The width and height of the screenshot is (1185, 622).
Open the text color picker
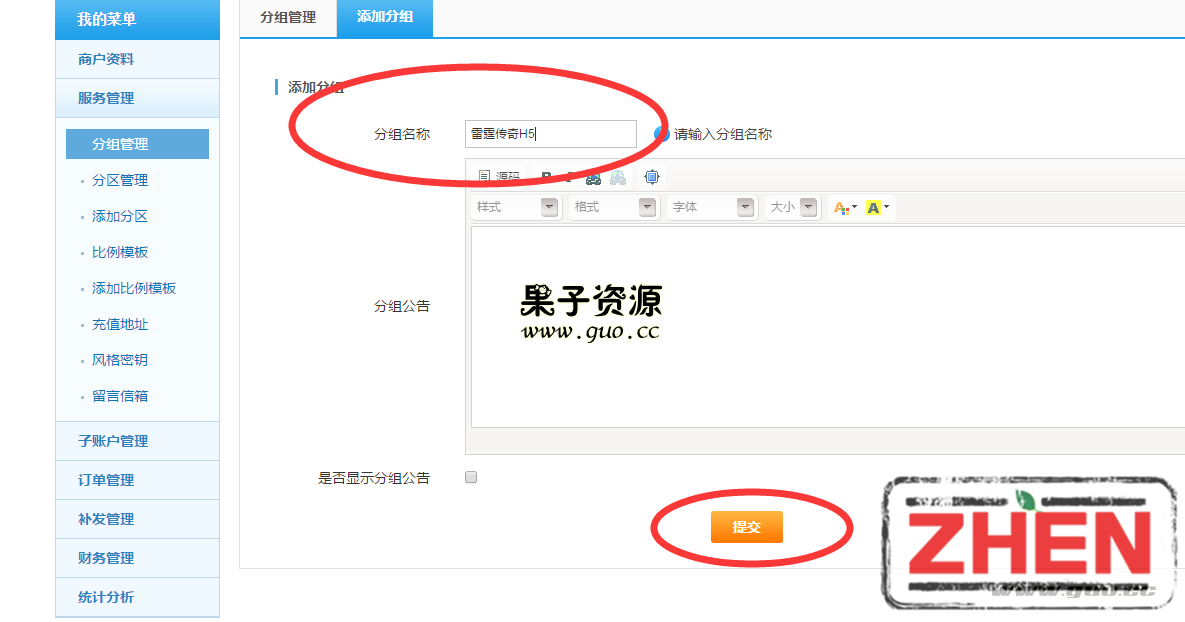click(x=844, y=207)
